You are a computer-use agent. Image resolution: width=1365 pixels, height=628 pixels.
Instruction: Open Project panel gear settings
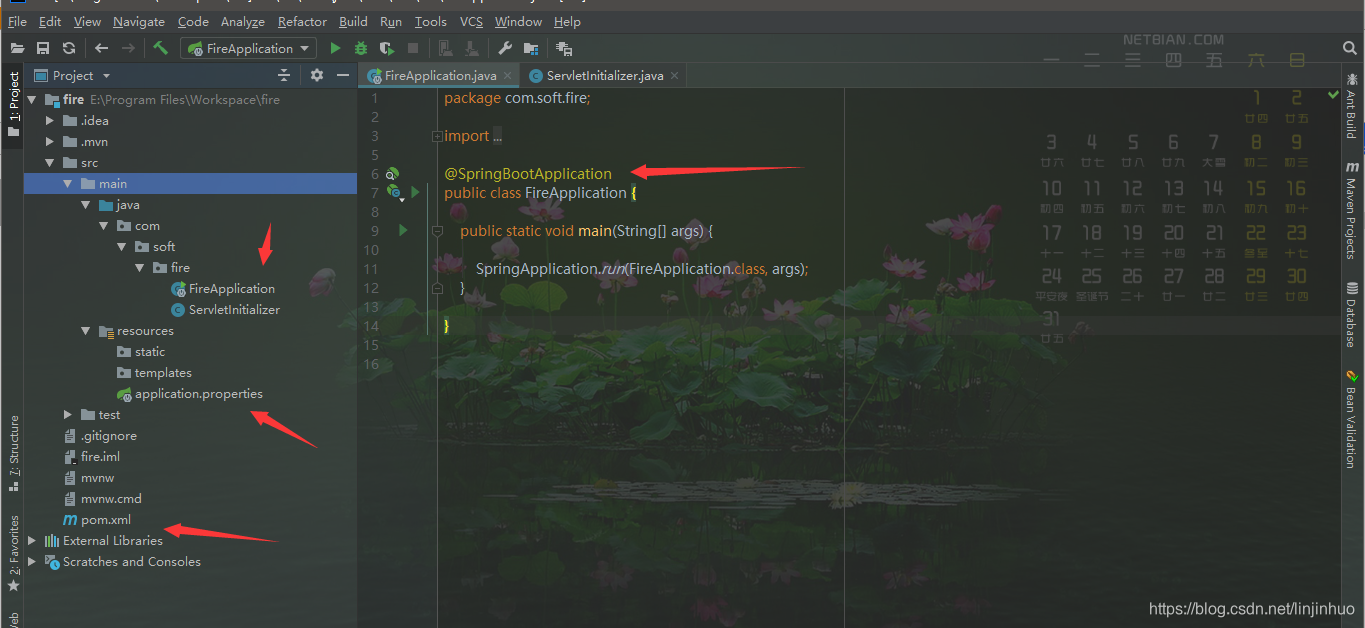pyautogui.click(x=317, y=75)
